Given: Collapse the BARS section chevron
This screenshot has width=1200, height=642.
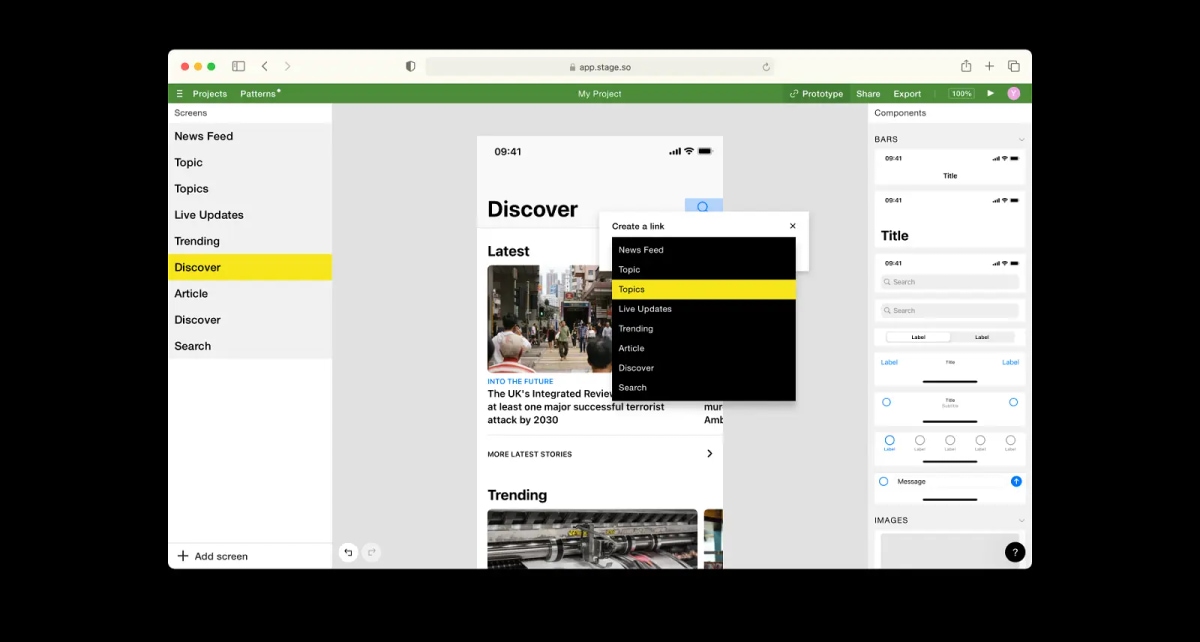Looking at the screenshot, I should (x=1021, y=139).
